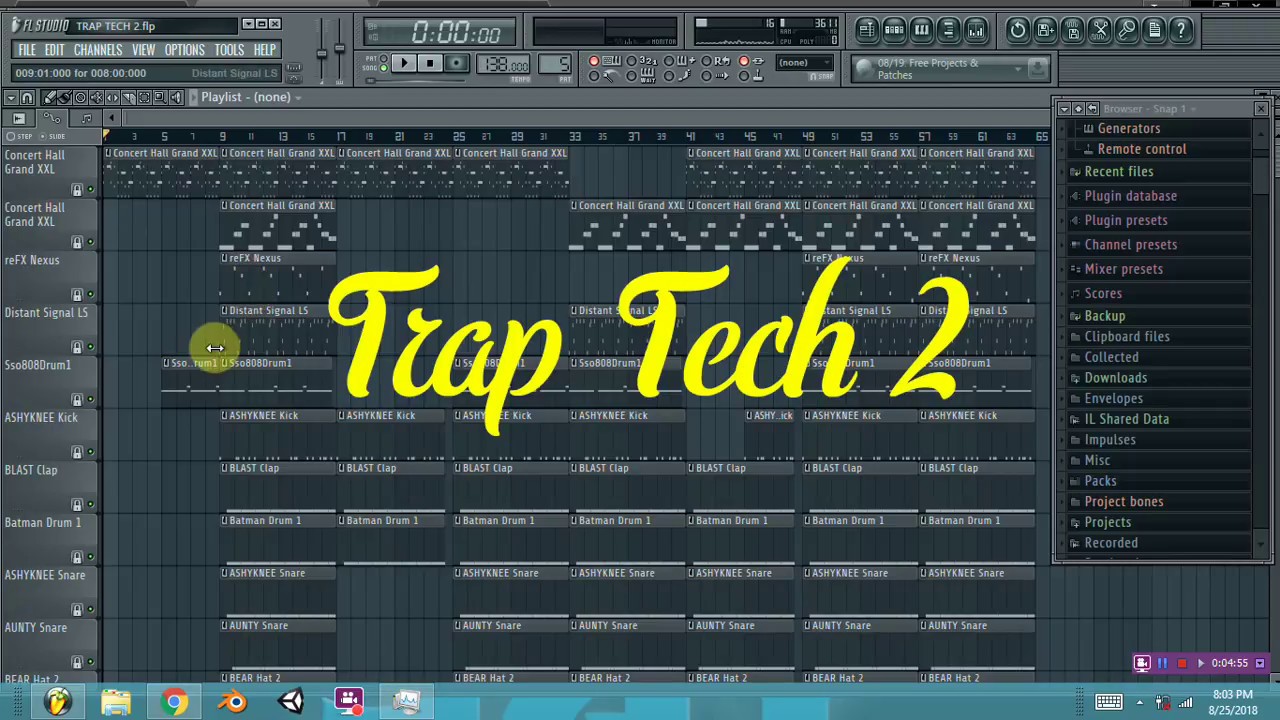
Task: Click the news panel download button
Action: coord(1037,69)
